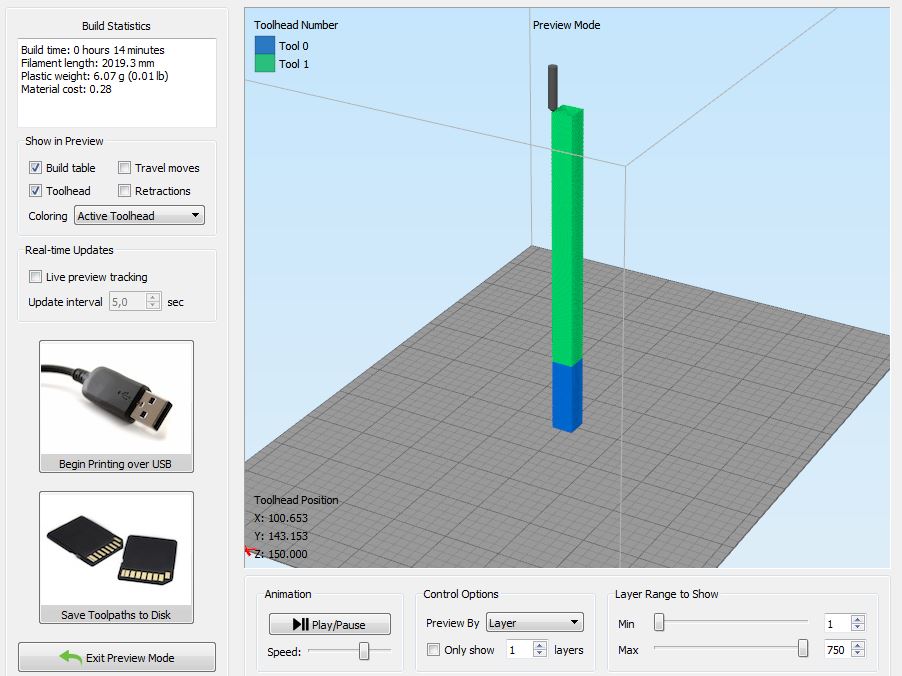This screenshot has height=676, width=902.
Task: Toggle the Toolhead checkbox
Action: pyautogui.click(x=36, y=191)
